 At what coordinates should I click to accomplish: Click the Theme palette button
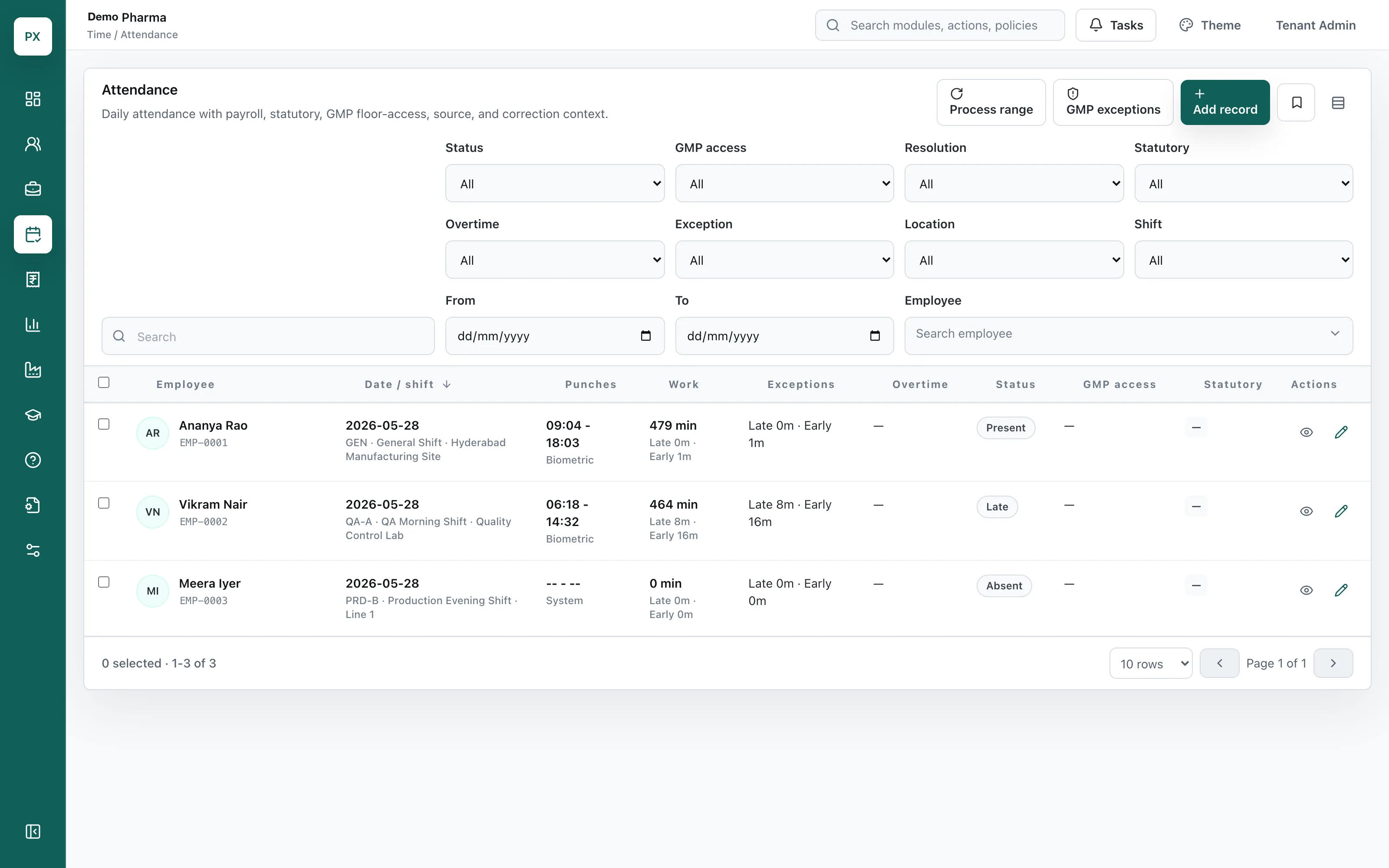1210,25
